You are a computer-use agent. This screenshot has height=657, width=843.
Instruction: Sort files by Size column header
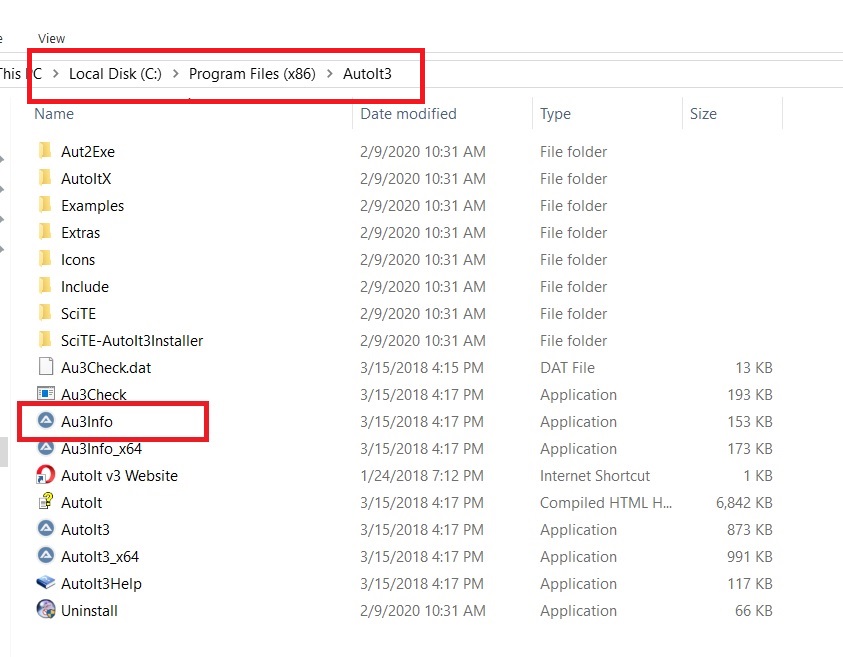pos(703,114)
